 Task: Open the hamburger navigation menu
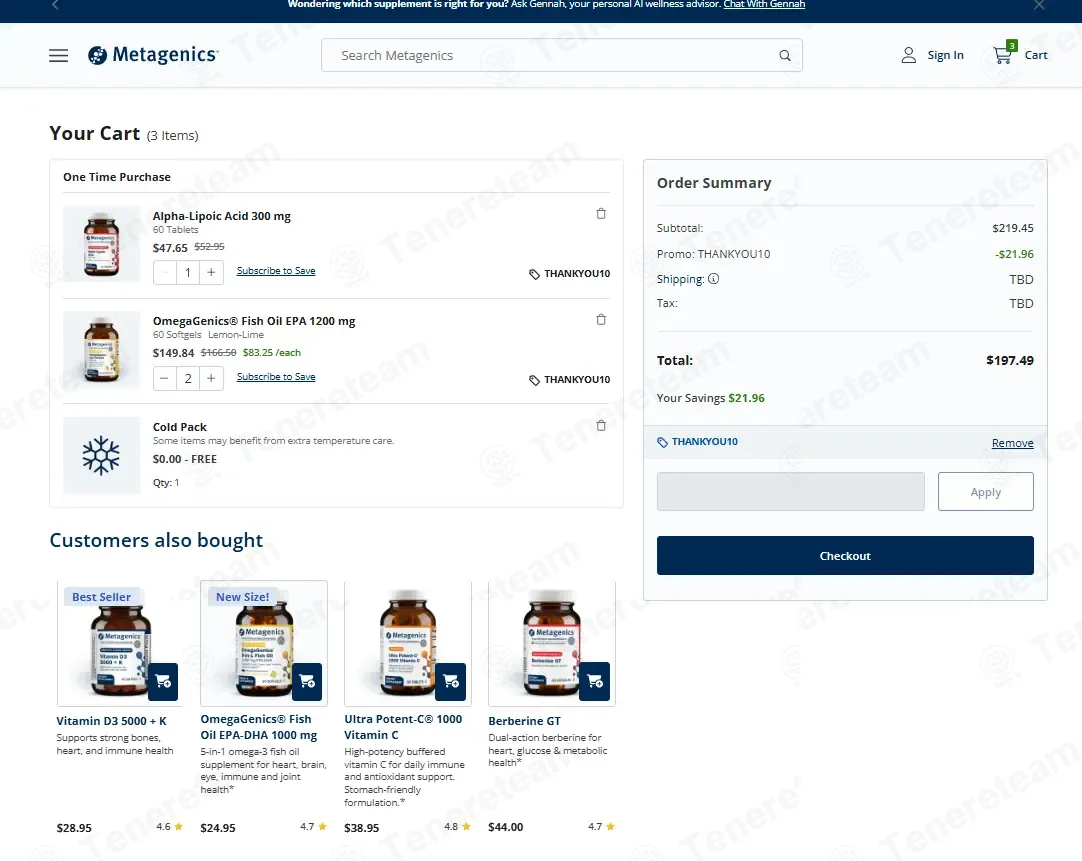(x=59, y=55)
